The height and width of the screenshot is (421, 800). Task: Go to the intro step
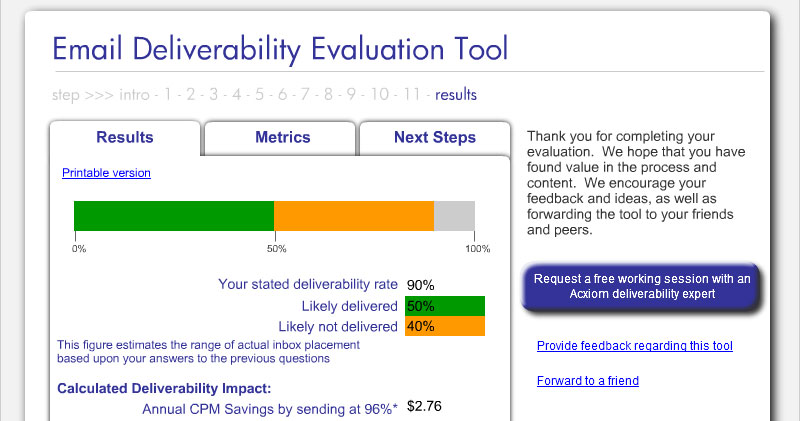coord(134,95)
